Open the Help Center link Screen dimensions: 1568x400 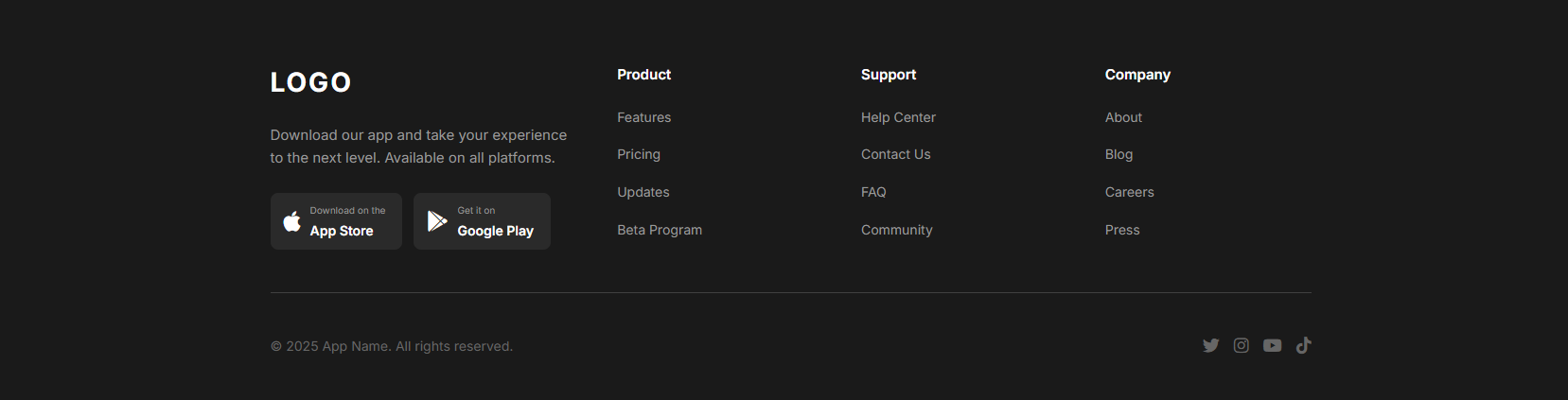point(898,117)
